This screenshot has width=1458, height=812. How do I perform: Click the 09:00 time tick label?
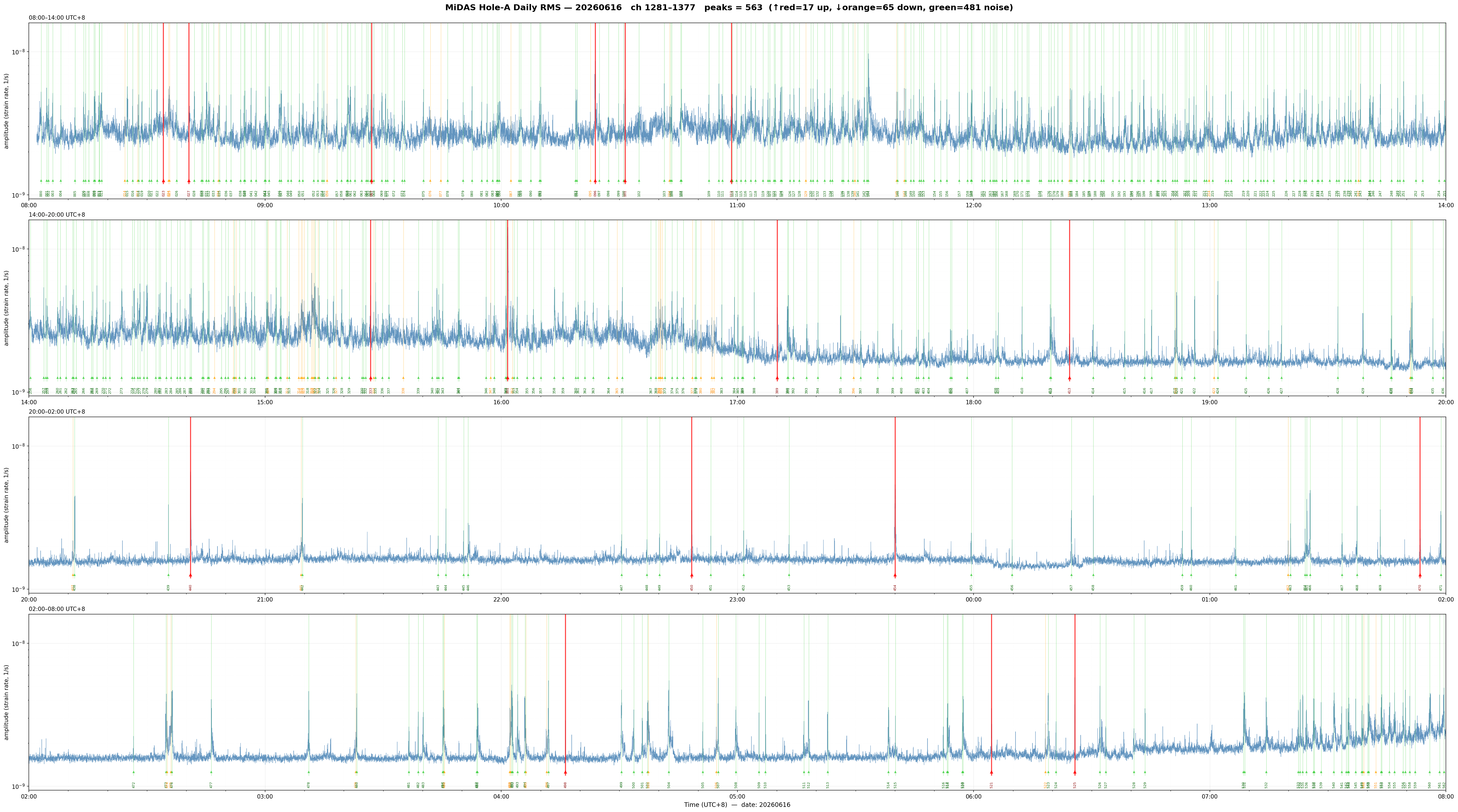click(265, 205)
